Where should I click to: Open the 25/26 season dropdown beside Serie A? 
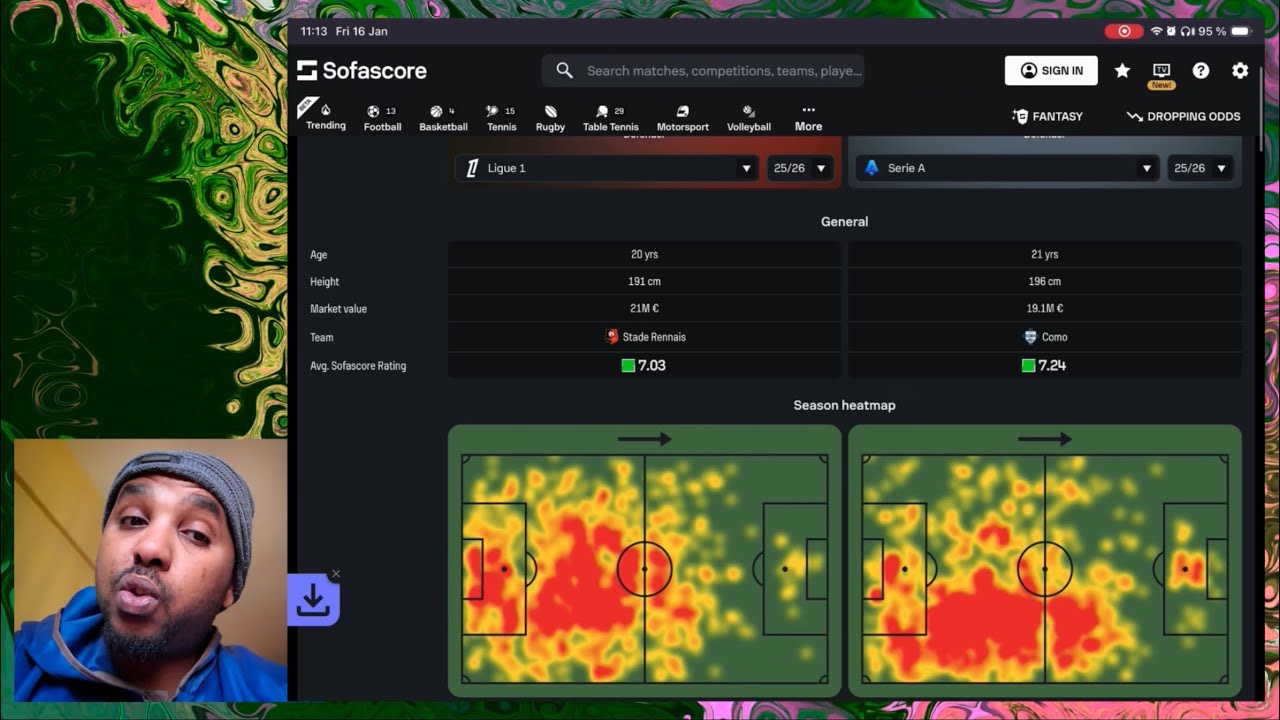tap(1200, 168)
